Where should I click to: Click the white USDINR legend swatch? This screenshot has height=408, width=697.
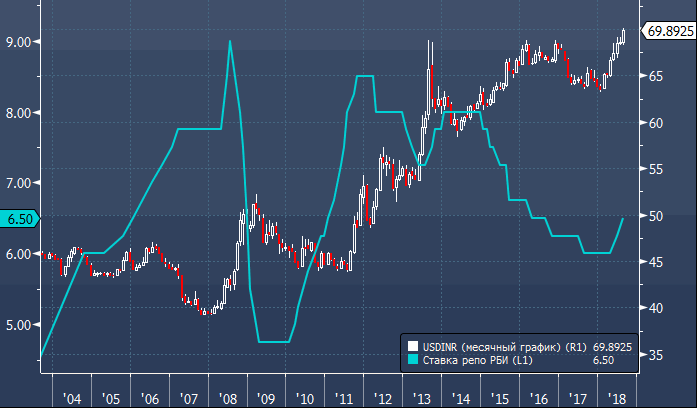(x=412, y=345)
